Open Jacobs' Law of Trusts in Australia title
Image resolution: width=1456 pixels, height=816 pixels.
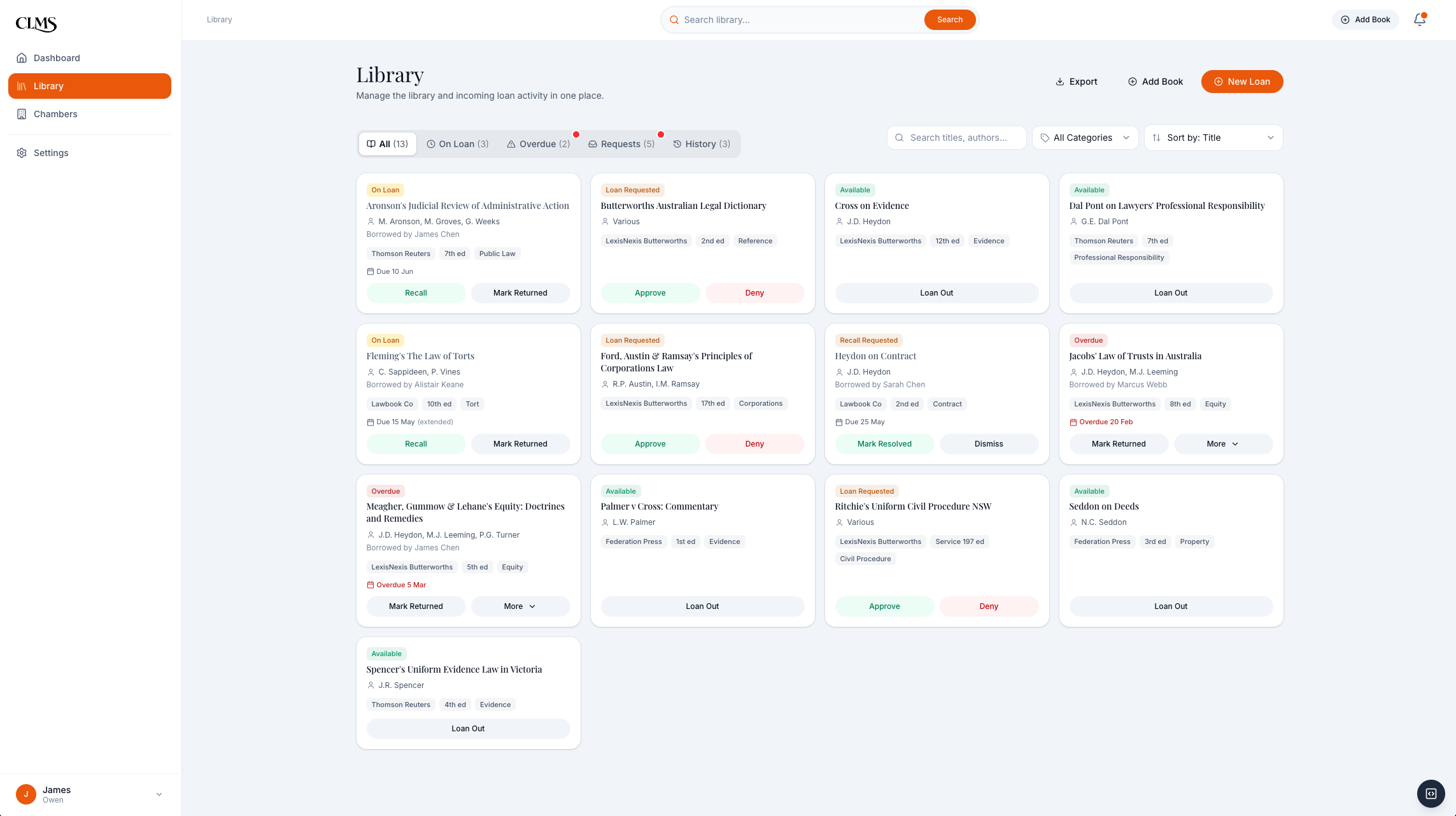pos(1135,356)
